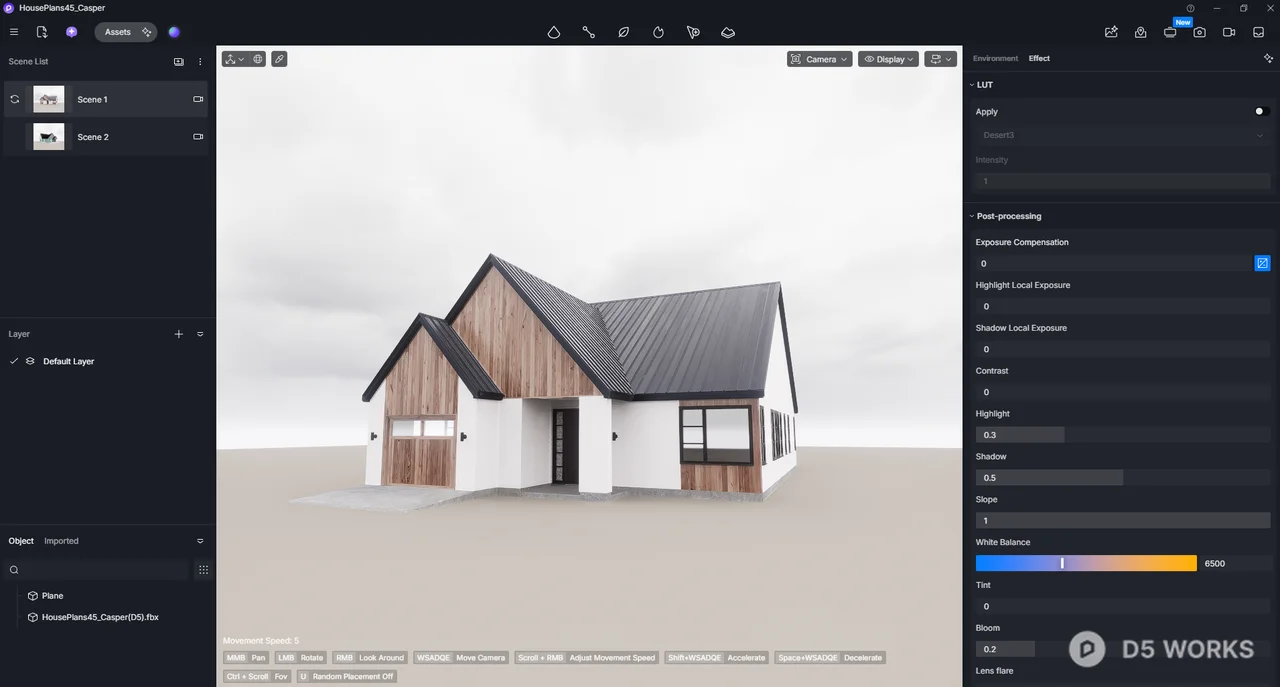The width and height of the screenshot is (1280, 687).
Task: Select the Scene 2 thumbnail
Action: coord(49,137)
